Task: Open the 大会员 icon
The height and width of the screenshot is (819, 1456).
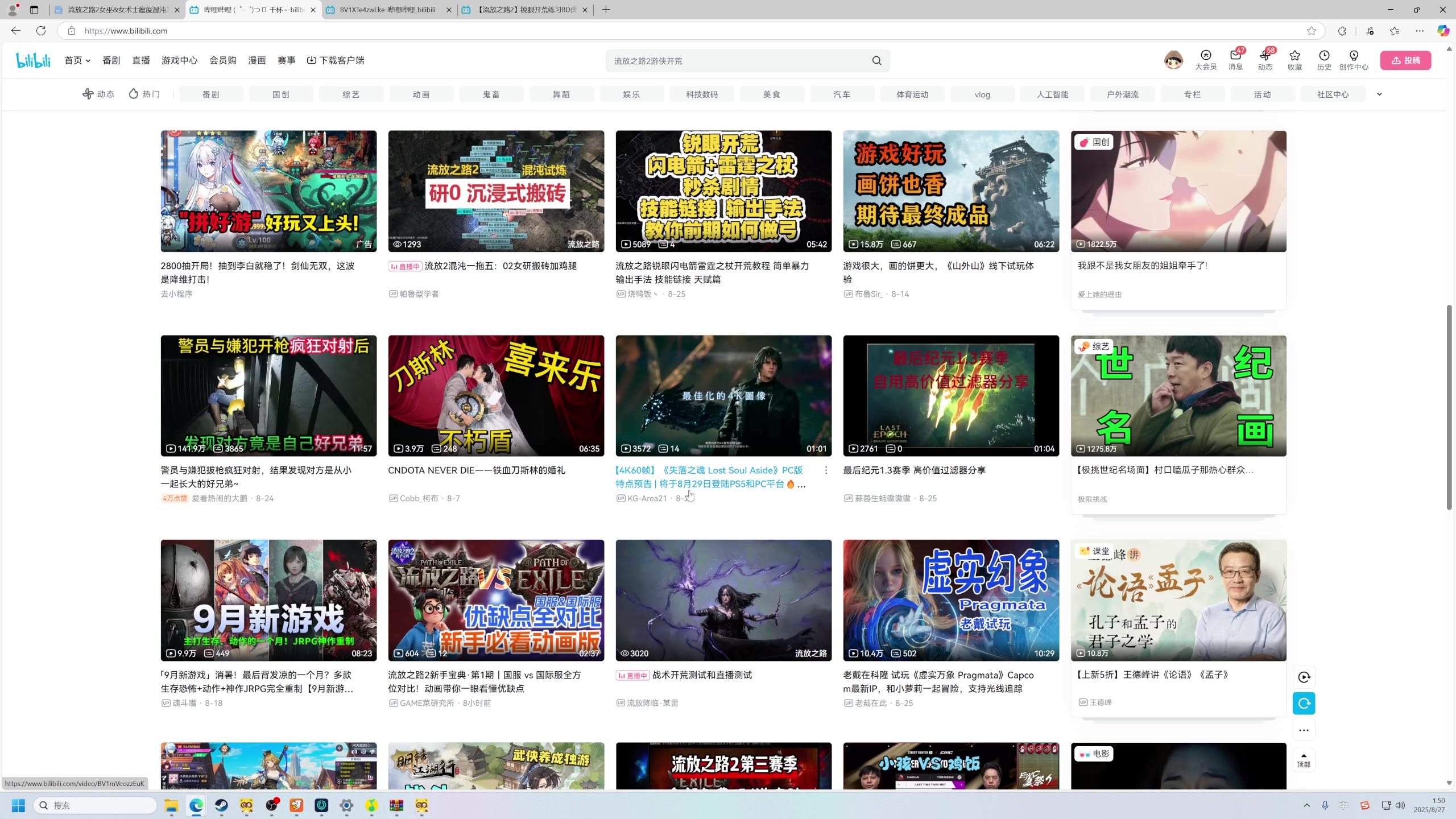Action: coord(1206,60)
